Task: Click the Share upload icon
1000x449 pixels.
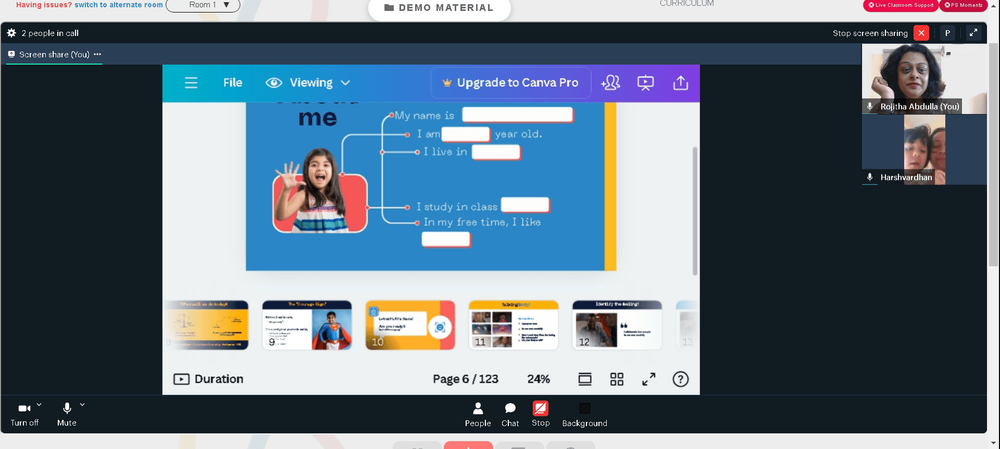Action: [x=680, y=83]
